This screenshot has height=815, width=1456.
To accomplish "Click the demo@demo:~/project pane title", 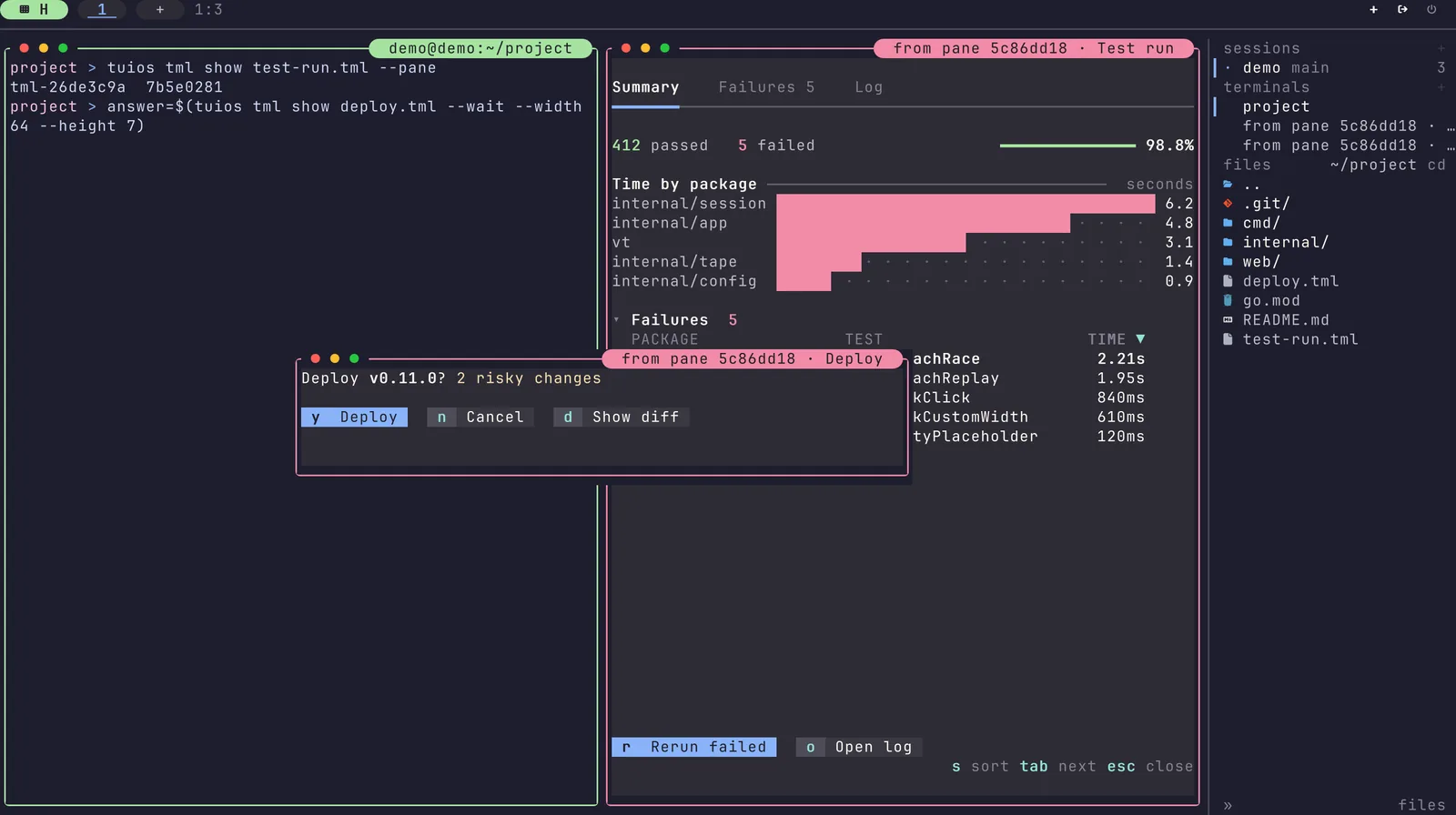I will (480, 48).
